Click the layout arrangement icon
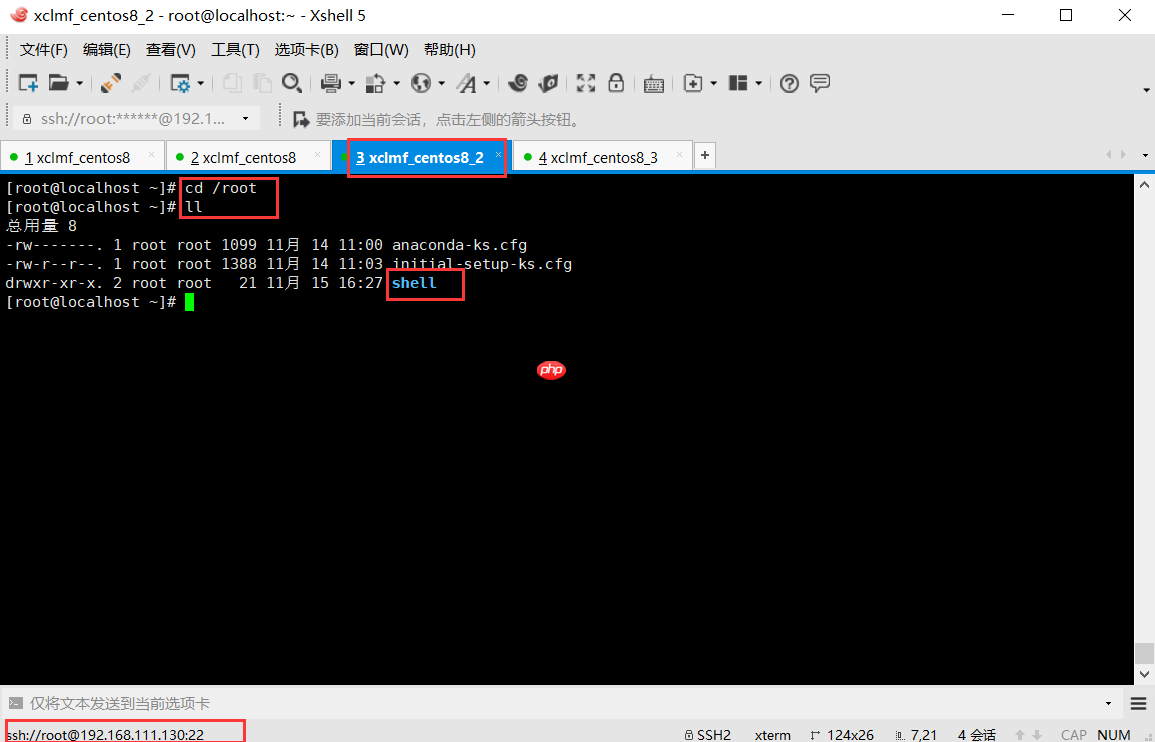1155x742 pixels. point(737,83)
